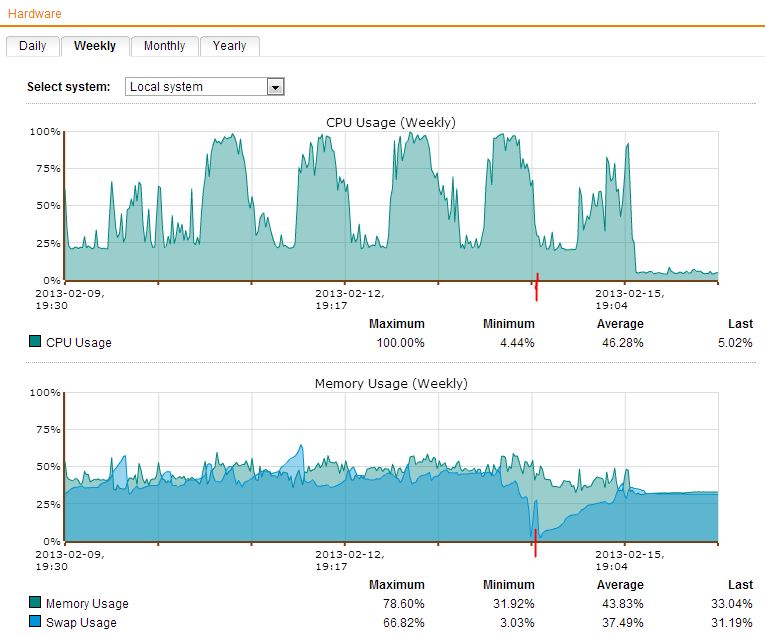Screen dimensions: 765x637
Task: Click the Swap Usage legend label
Action: 81,623
